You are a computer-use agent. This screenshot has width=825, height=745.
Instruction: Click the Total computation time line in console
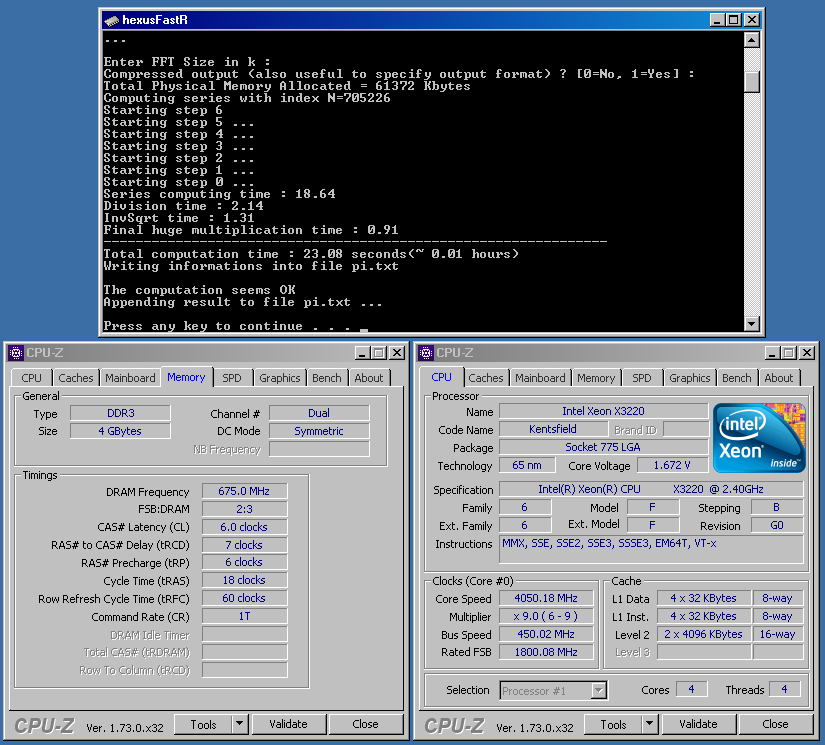311,254
